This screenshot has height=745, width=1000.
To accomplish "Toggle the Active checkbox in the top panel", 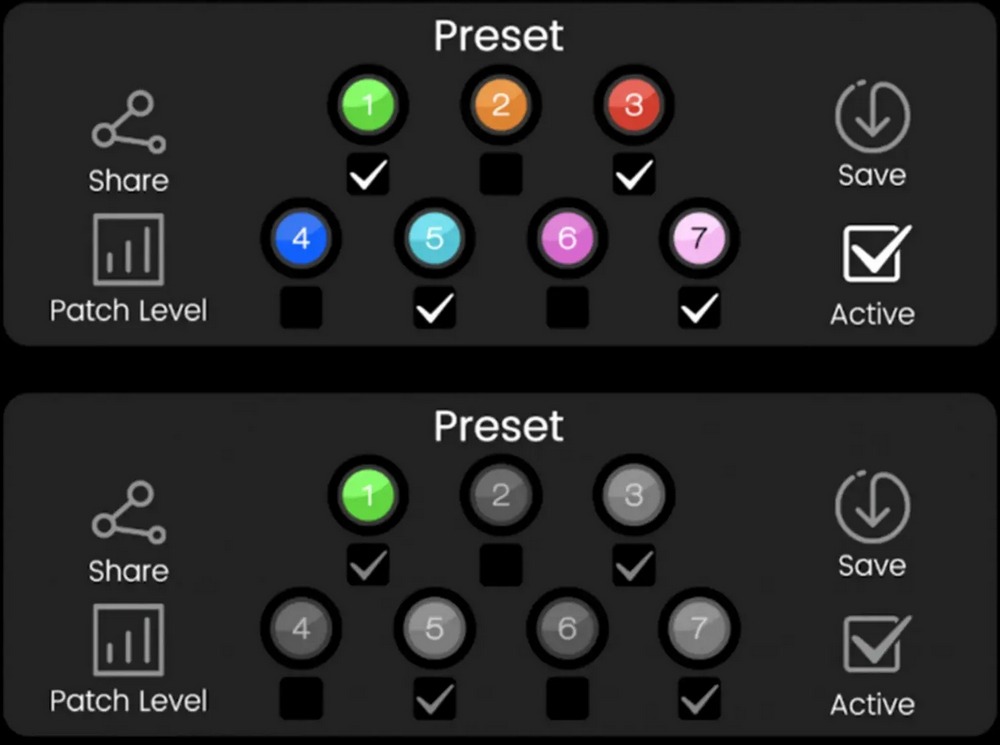I will (877, 253).
